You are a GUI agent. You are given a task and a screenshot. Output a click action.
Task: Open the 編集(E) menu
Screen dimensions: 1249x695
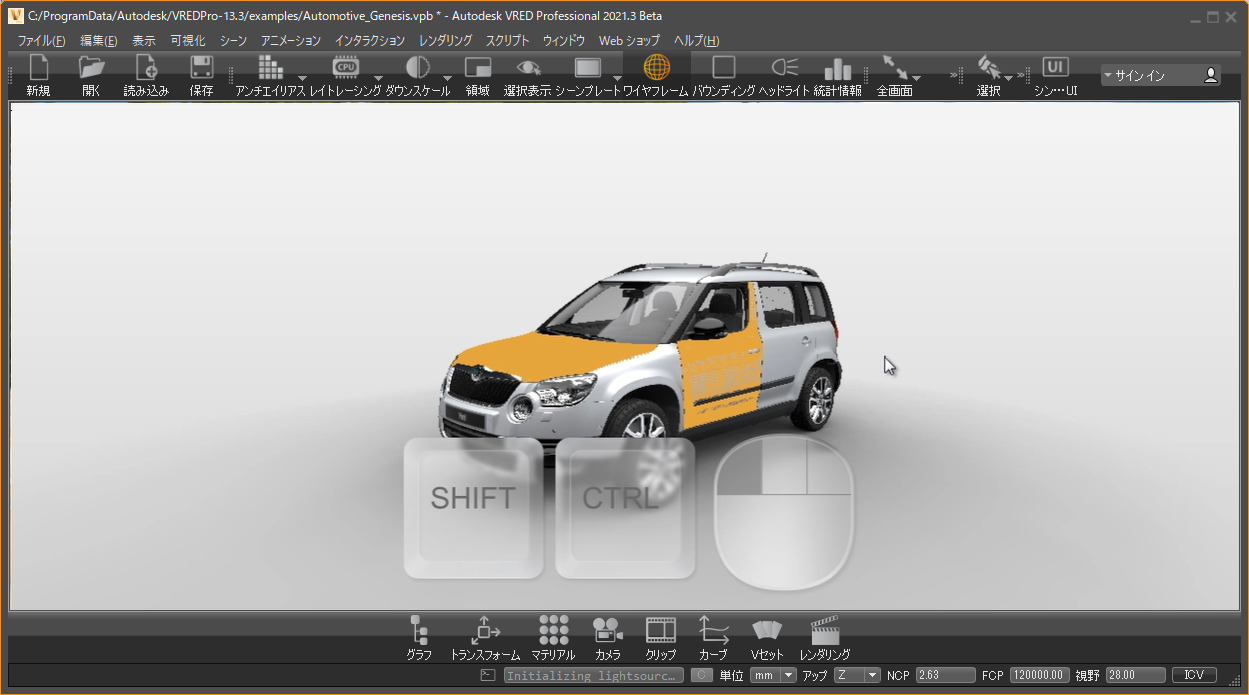(x=99, y=41)
